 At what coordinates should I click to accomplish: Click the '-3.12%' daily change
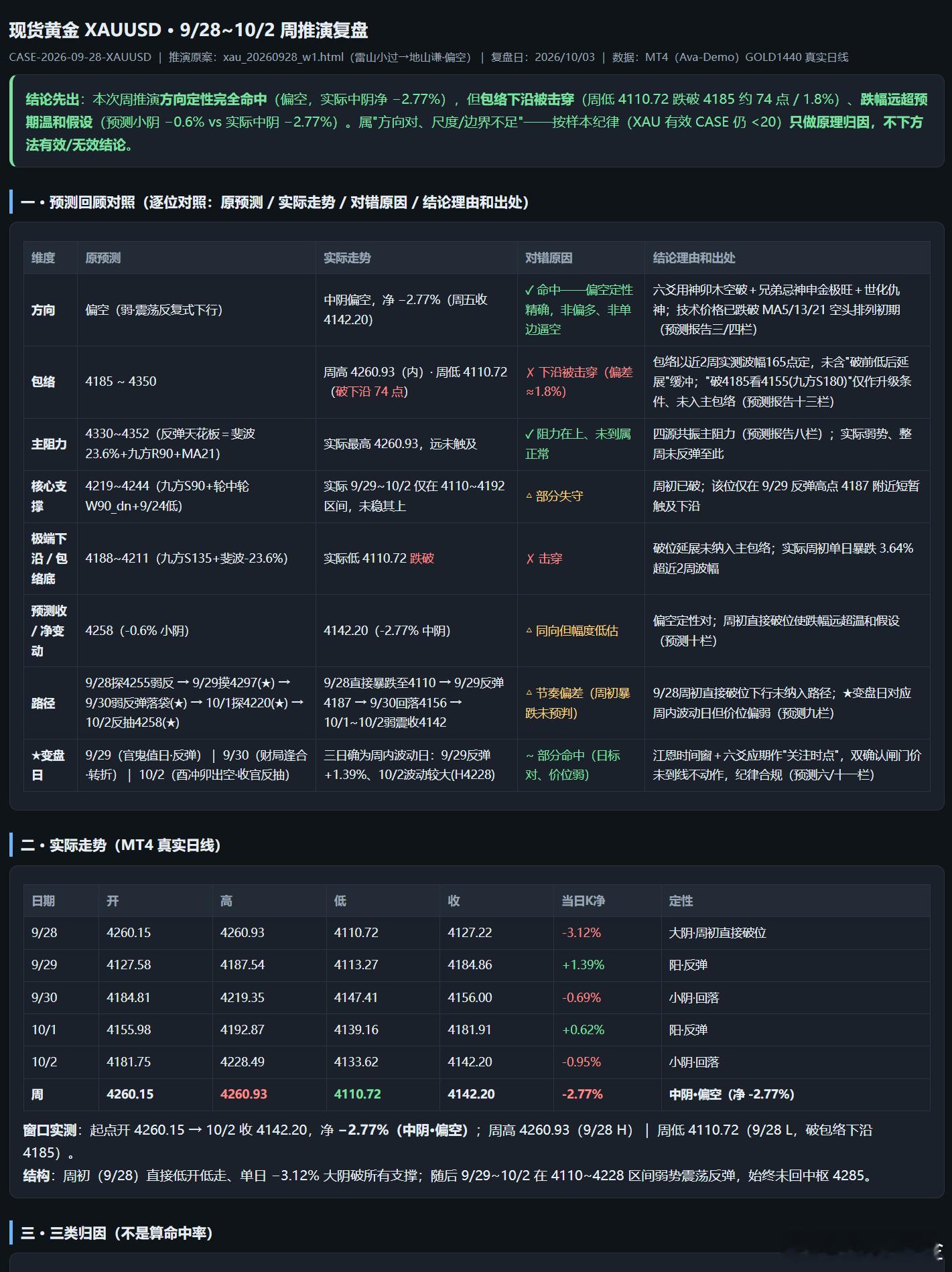coord(582,932)
